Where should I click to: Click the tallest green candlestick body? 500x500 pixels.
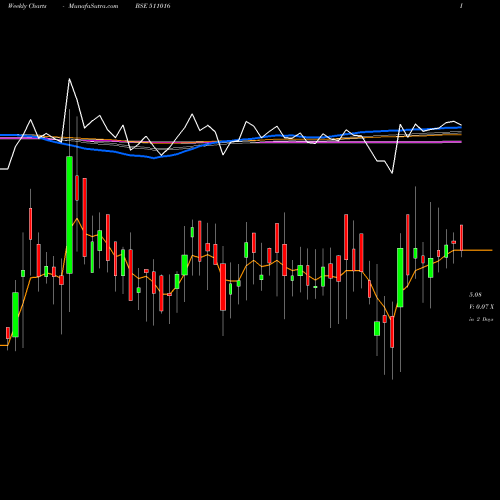coord(69,215)
